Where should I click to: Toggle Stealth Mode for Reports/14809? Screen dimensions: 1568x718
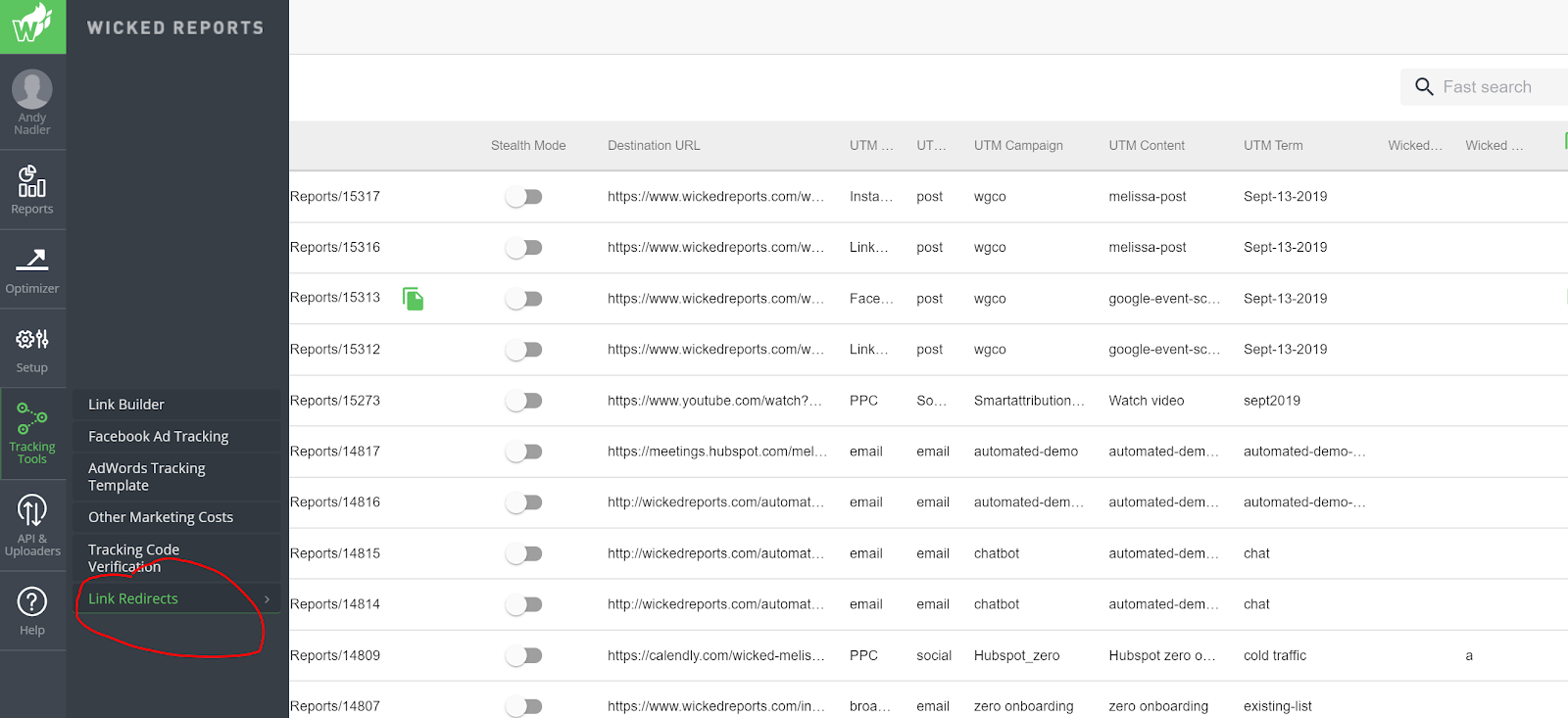[x=524, y=655]
